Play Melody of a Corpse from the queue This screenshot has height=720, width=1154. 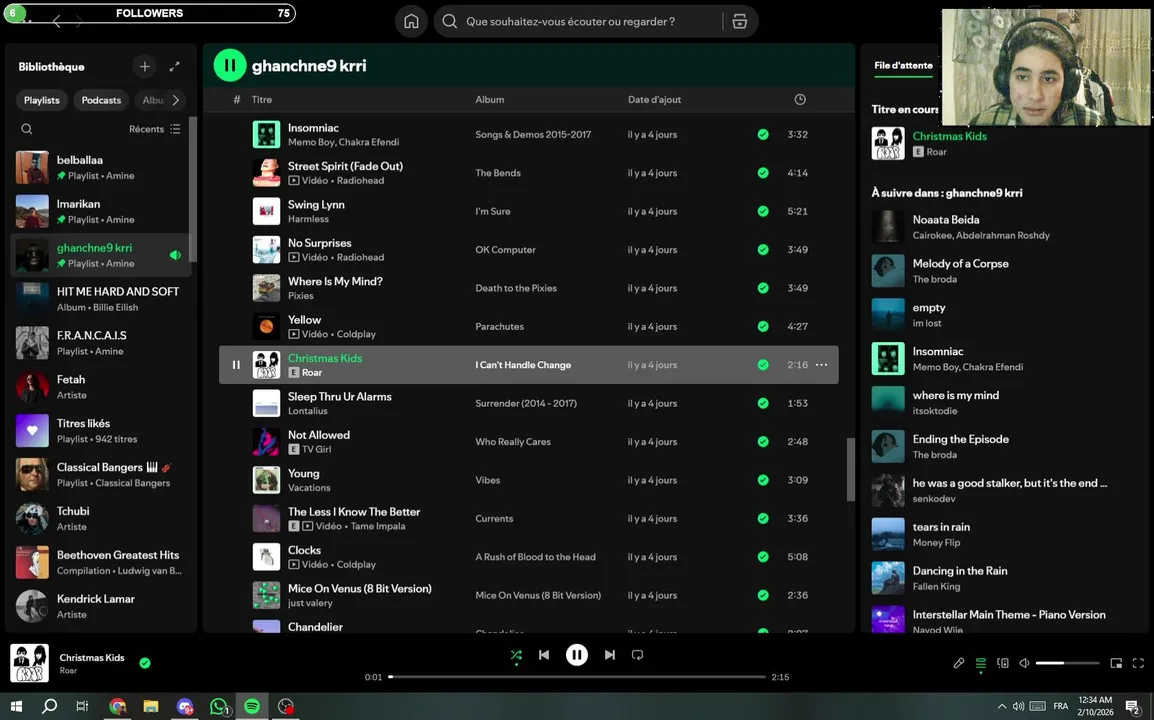1005,271
